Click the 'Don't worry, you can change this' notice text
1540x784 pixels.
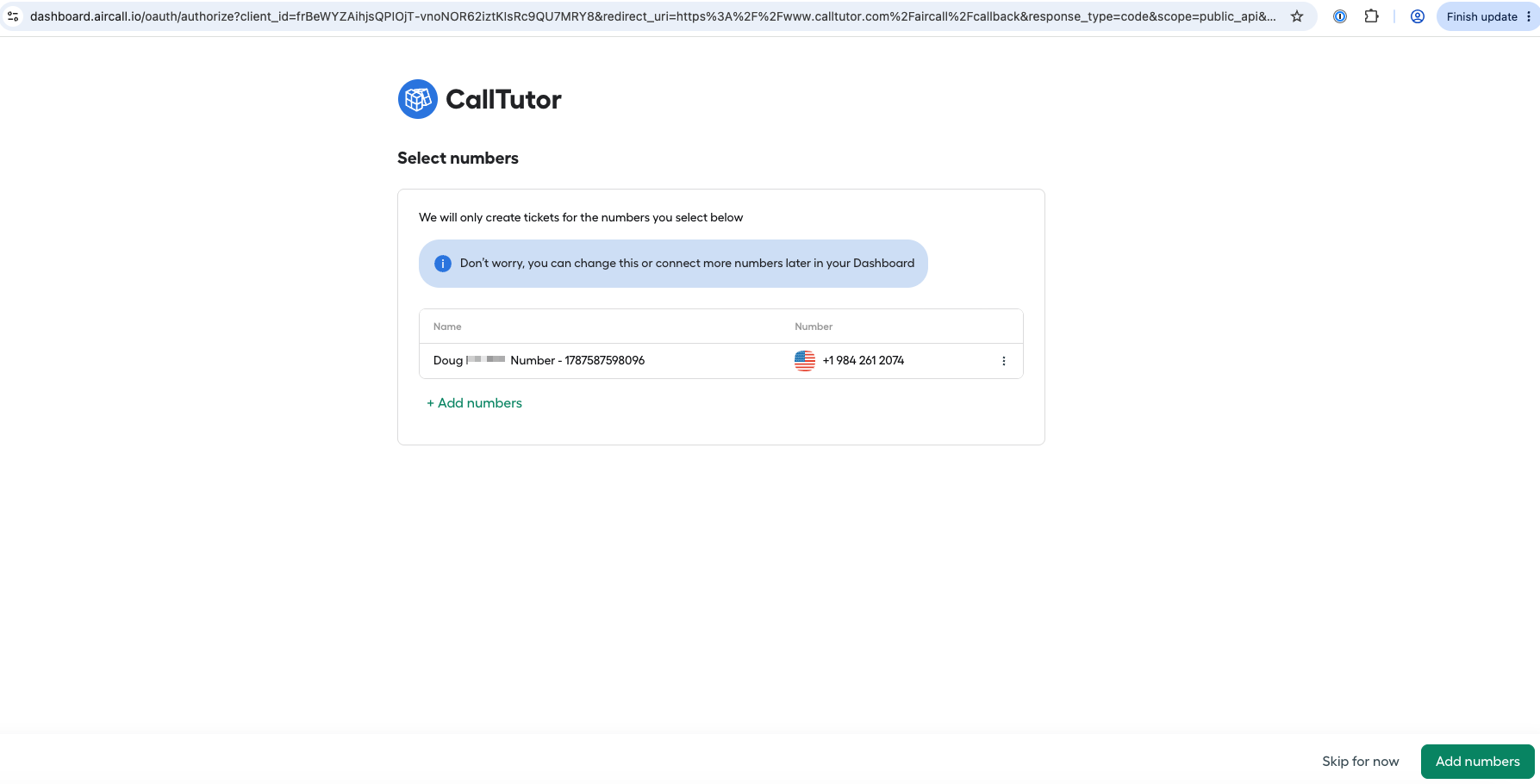pos(687,264)
